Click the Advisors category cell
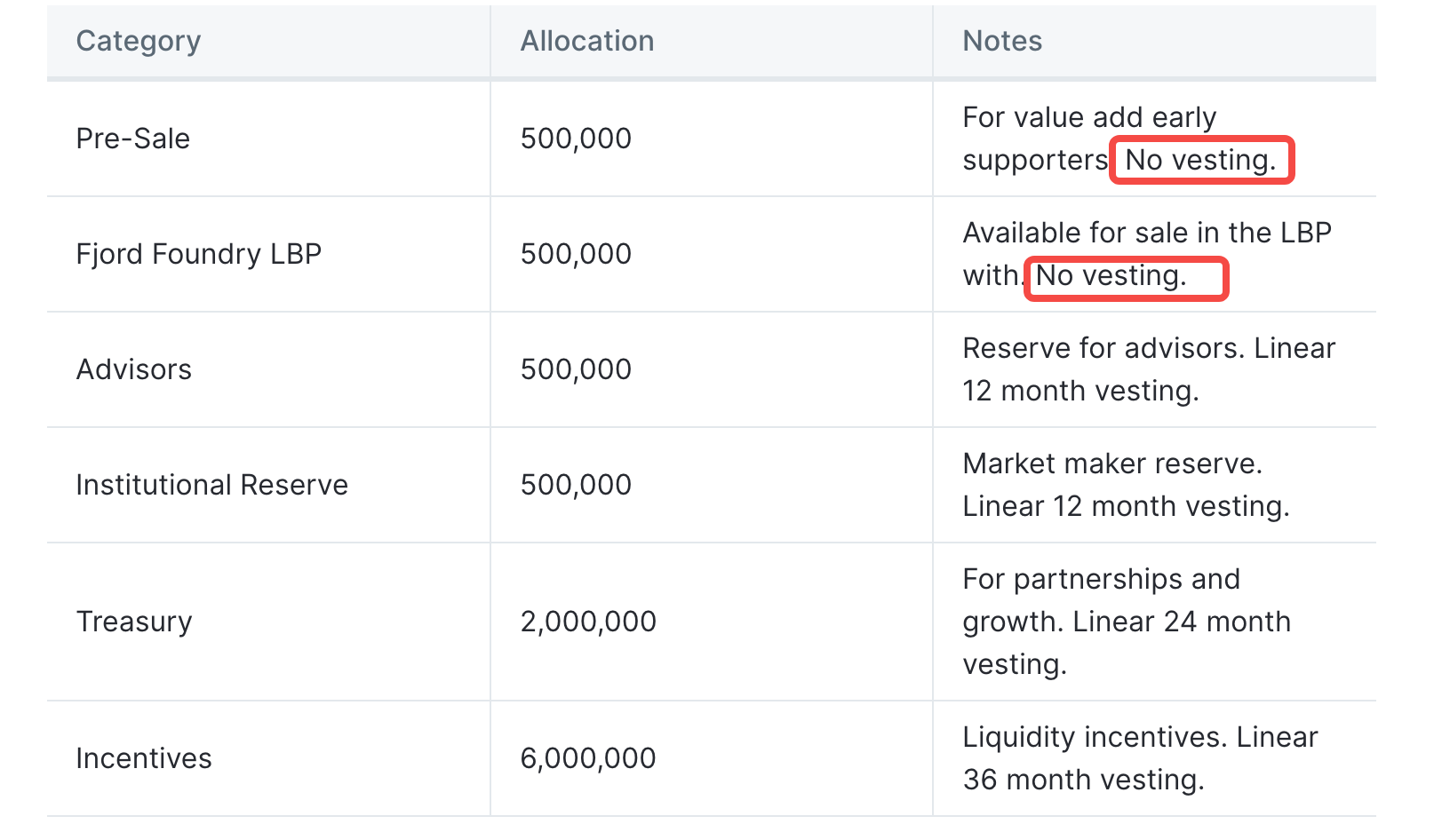Image resolution: width=1434 pixels, height=840 pixels. 134,369
